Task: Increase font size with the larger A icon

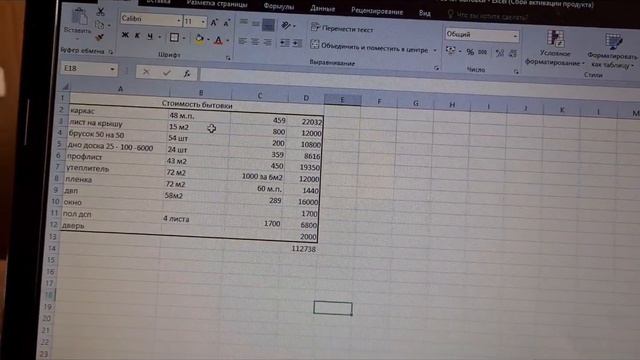Action: pos(214,23)
